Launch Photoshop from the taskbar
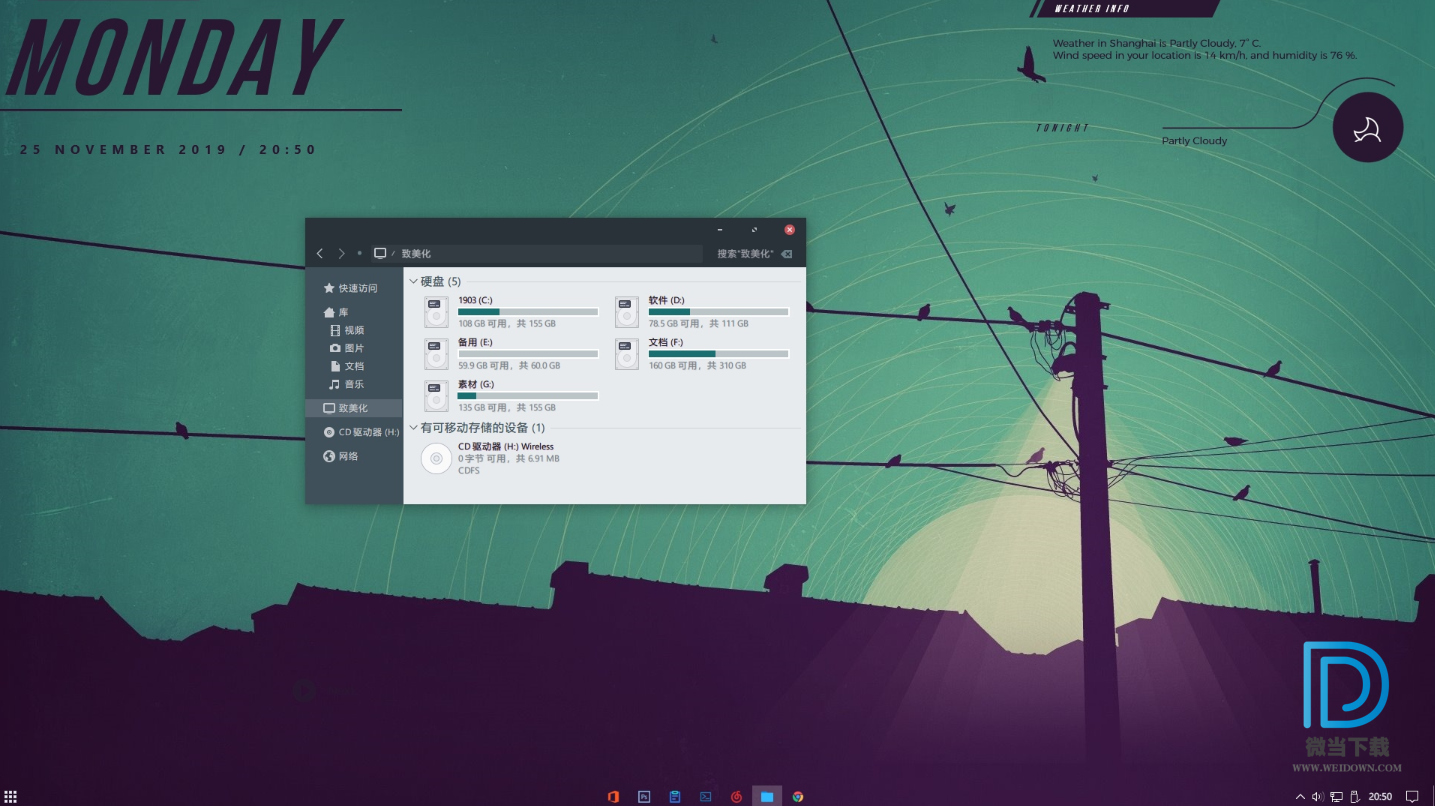 tap(644, 796)
